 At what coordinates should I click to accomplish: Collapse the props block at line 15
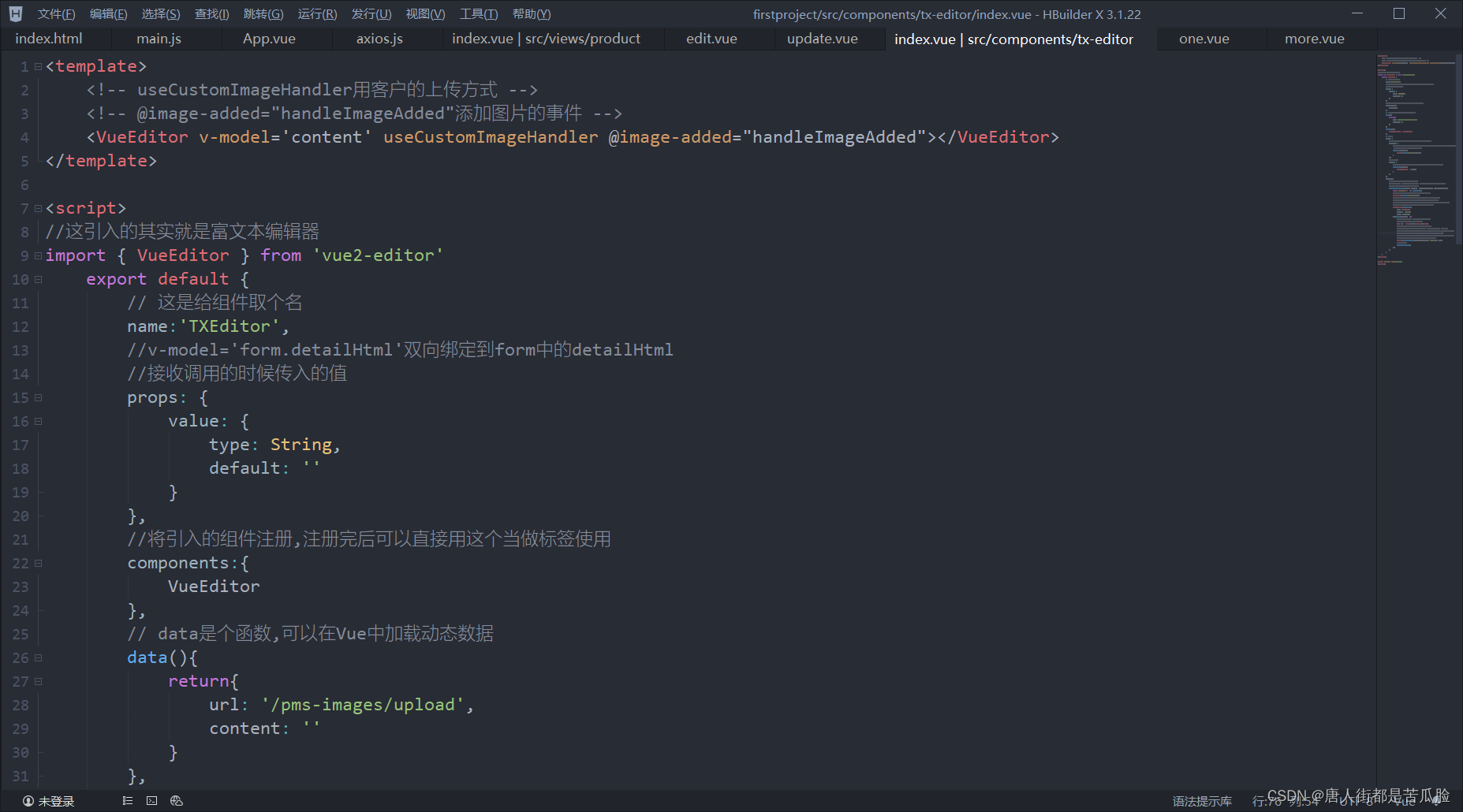(38, 398)
